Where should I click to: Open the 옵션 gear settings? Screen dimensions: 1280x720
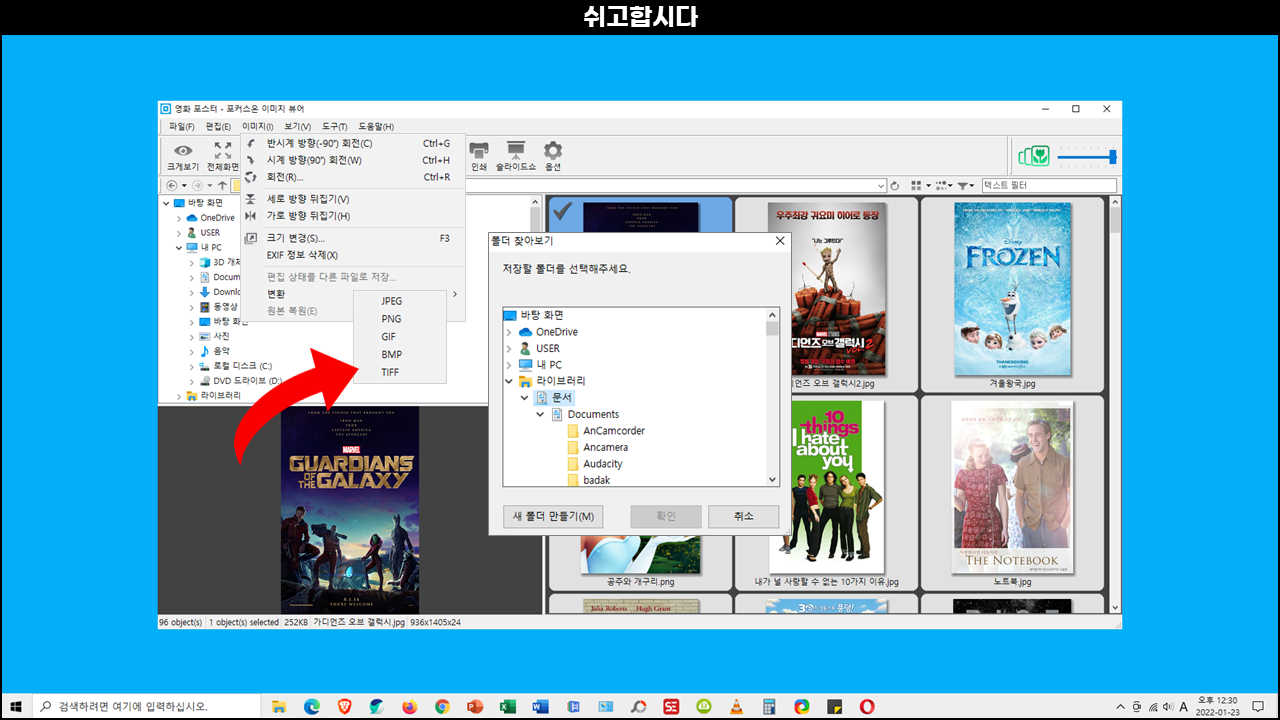click(552, 150)
